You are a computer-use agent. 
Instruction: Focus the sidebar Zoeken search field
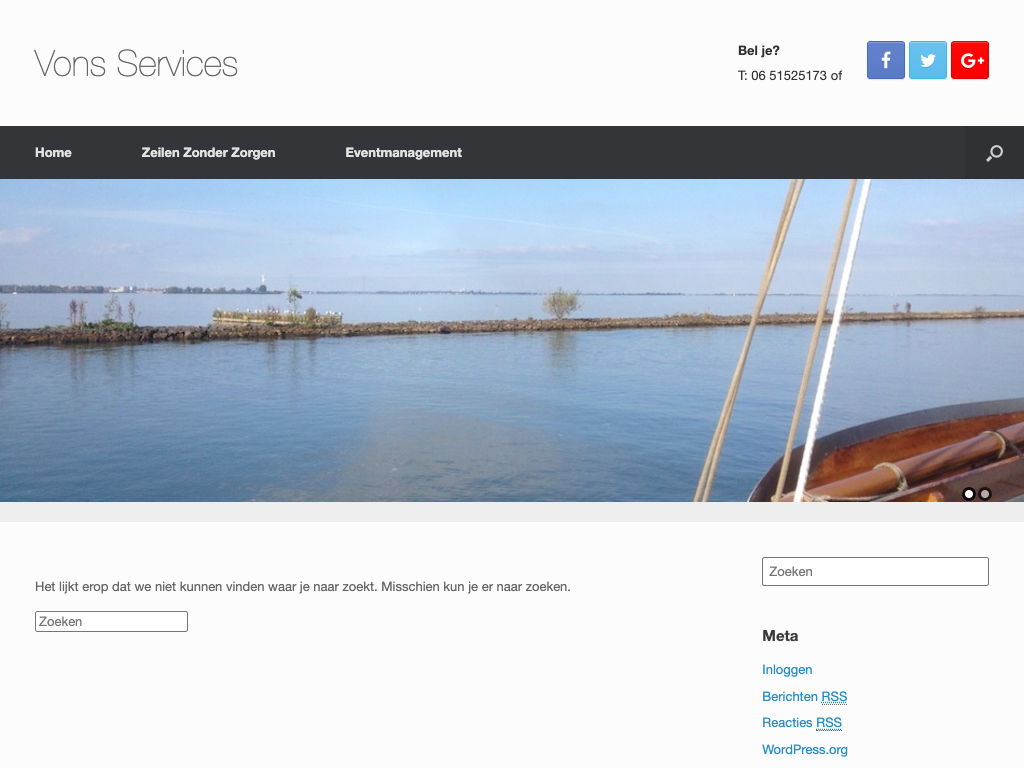pos(875,571)
